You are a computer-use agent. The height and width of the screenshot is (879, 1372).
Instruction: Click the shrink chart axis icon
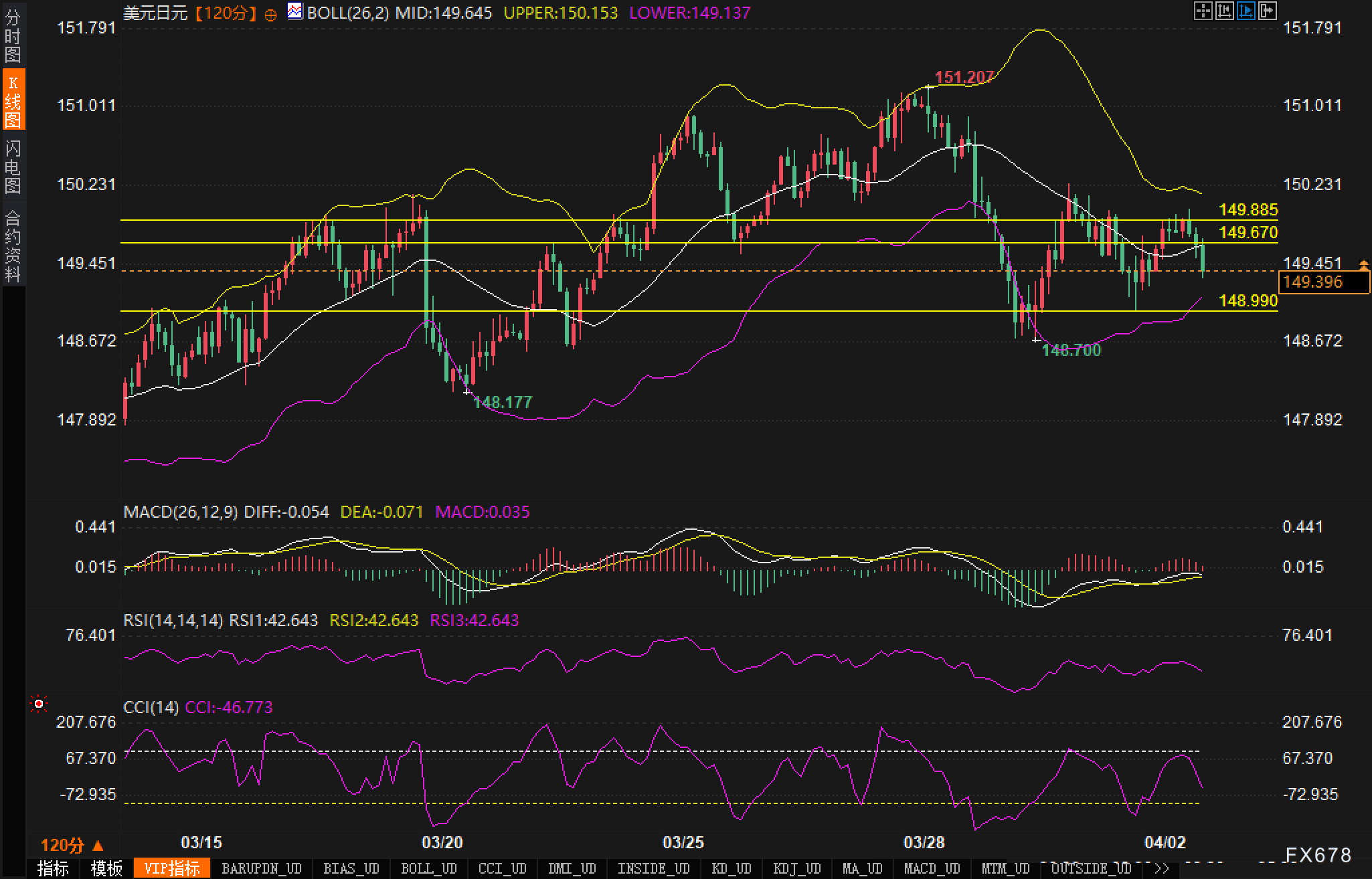[x=1224, y=11]
